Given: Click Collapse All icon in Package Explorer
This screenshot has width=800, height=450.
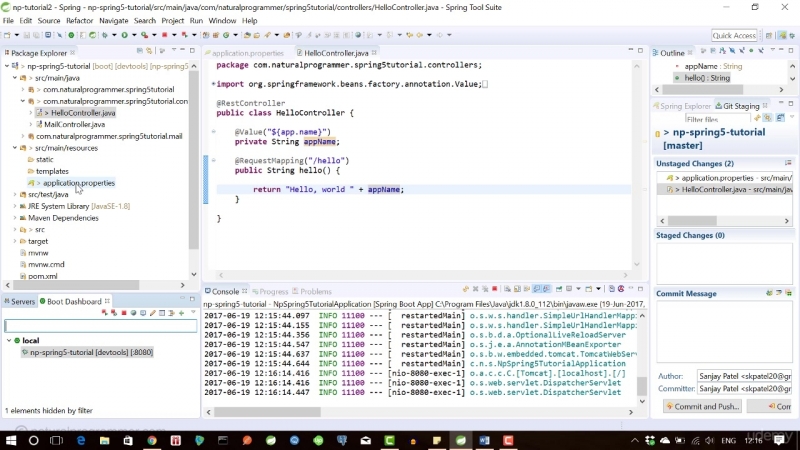Looking at the screenshot, I should click(x=139, y=51).
